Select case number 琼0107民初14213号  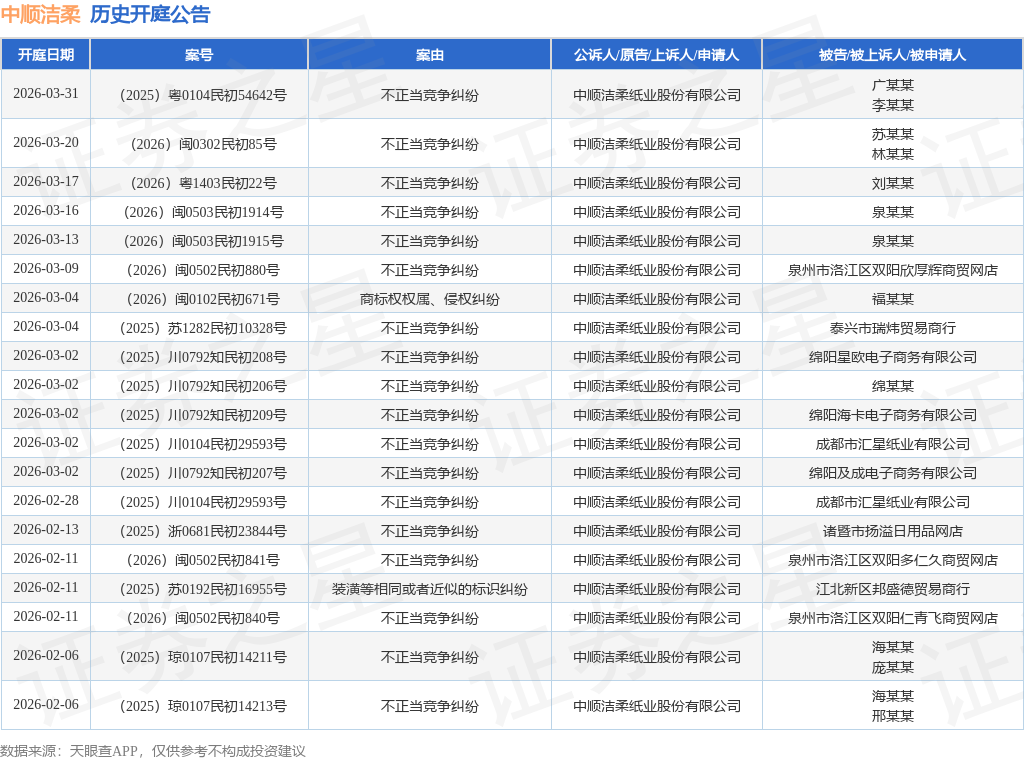click(203, 706)
